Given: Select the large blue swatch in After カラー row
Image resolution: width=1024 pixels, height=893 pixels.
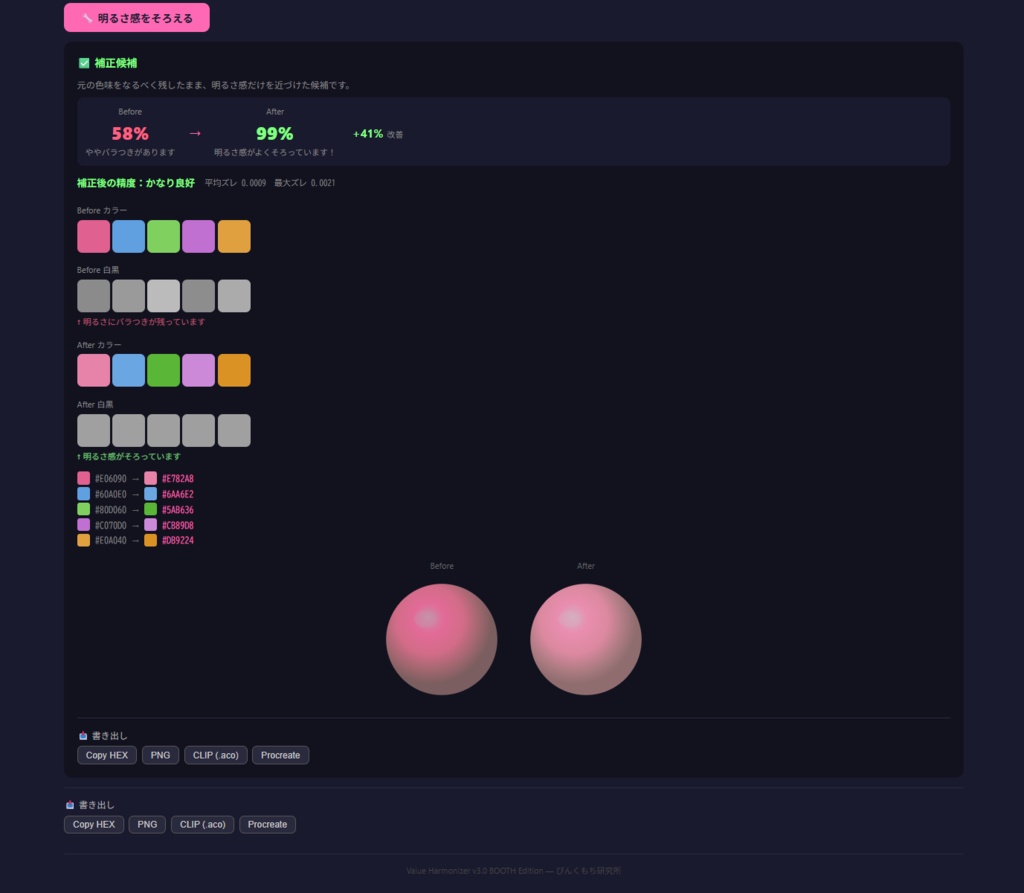Looking at the screenshot, I should [x=129, y=370].
